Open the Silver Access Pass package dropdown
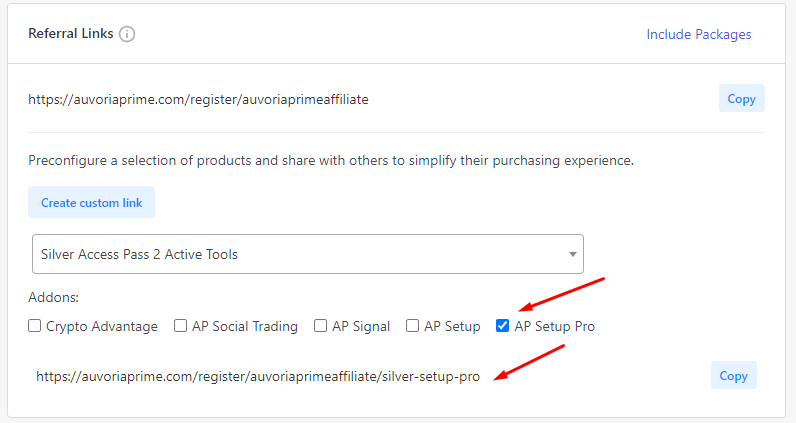This screenshot has width=796, height=423. click(307, 254)
